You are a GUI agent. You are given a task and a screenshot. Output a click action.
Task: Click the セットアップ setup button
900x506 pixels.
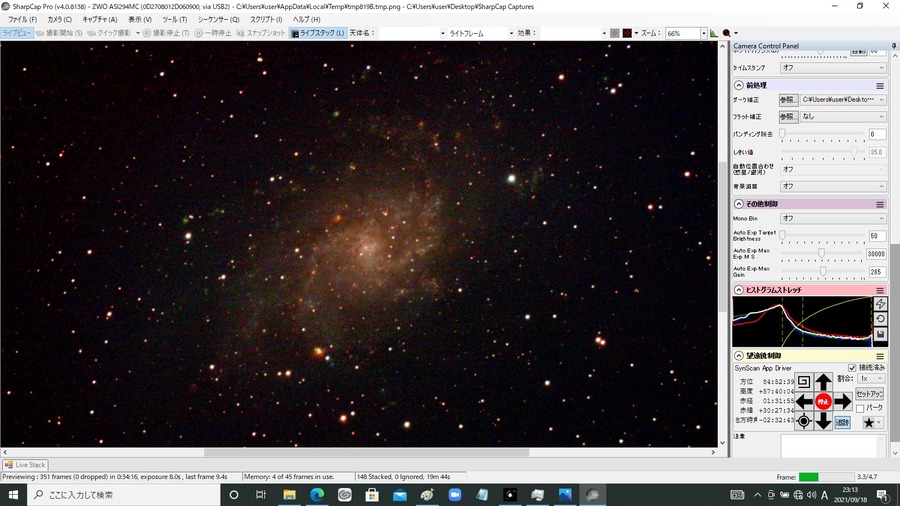point(869,394)
